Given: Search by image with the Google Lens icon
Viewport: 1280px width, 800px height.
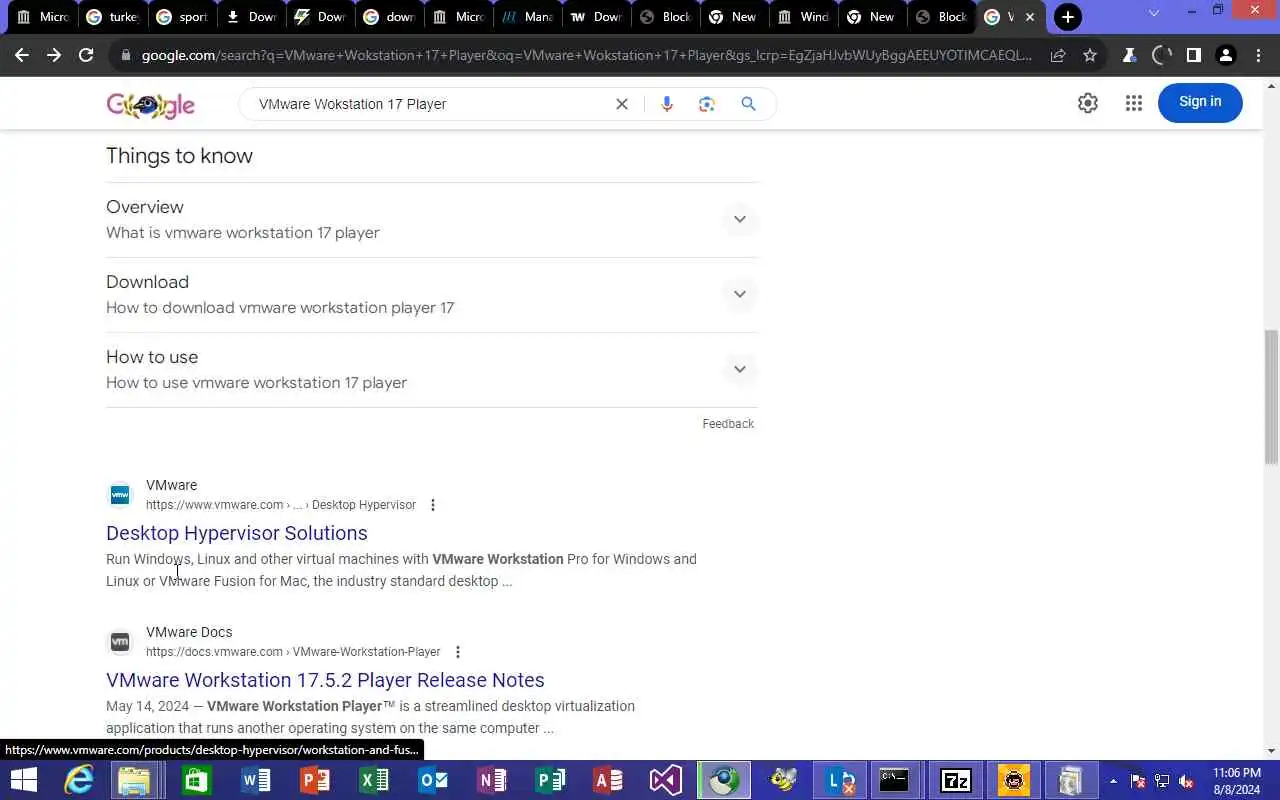Looking at the screenshot, I should 707,104.
